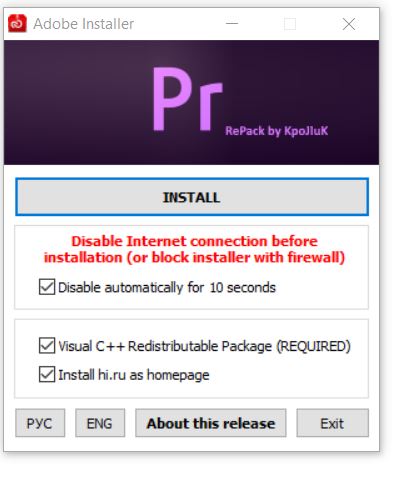Click the RePack by KpoJIuK text
This screenshot has width=401, height=493.
(277, 131)
